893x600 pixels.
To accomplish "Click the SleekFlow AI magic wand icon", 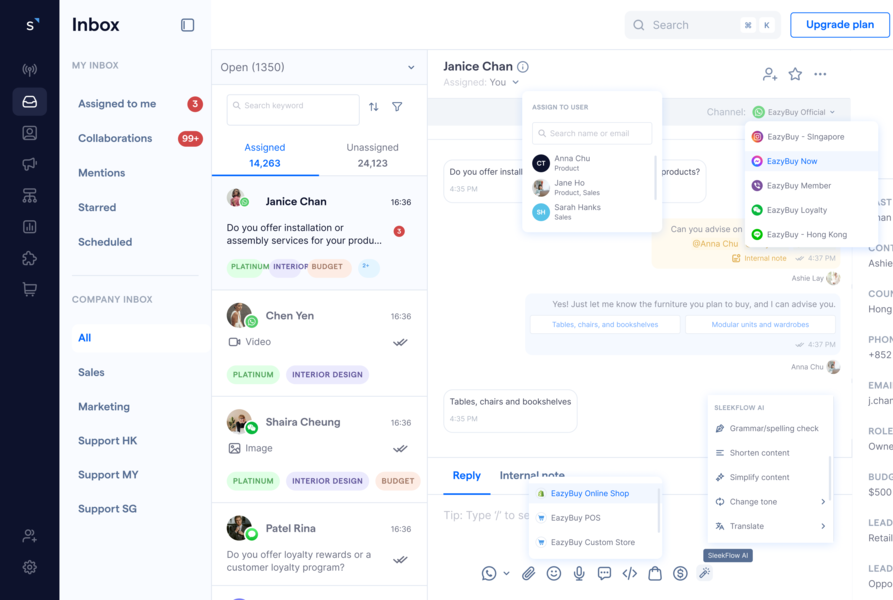I will coord(705,573).
